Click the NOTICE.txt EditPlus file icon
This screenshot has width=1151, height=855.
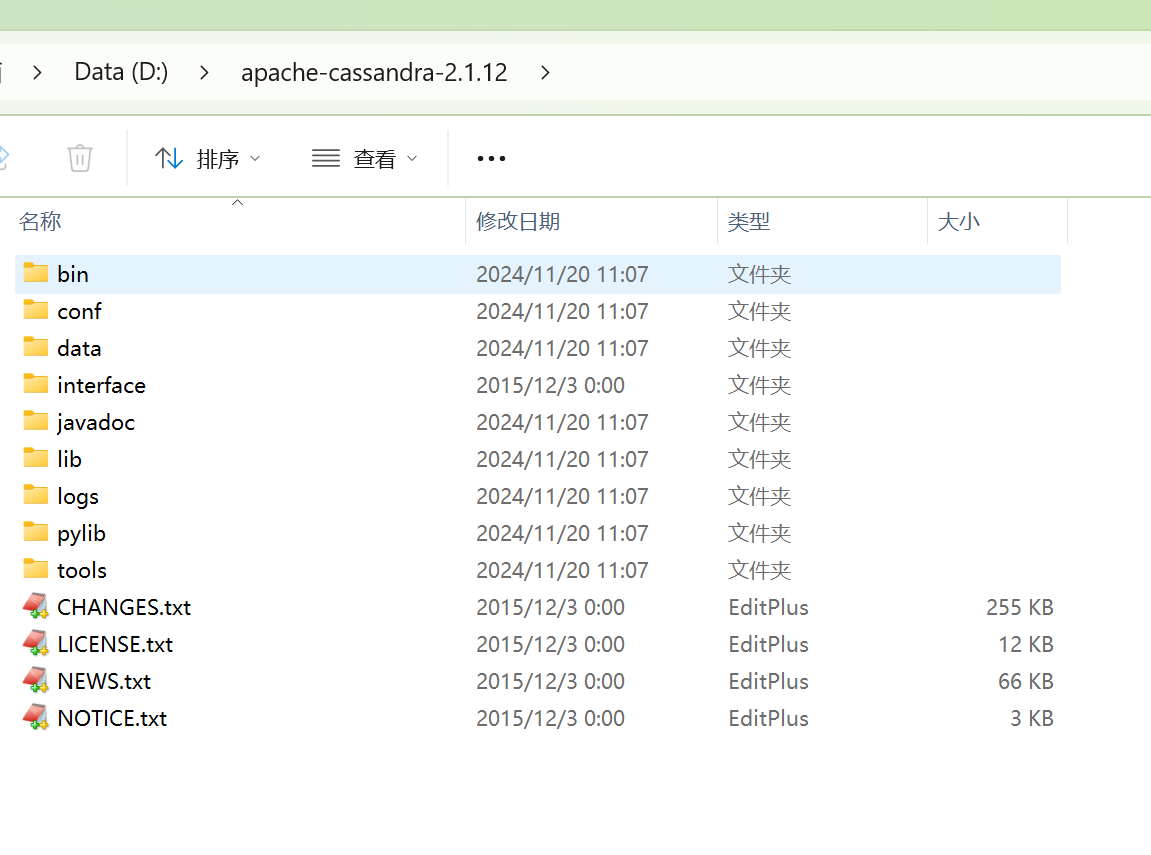[35, 717]
